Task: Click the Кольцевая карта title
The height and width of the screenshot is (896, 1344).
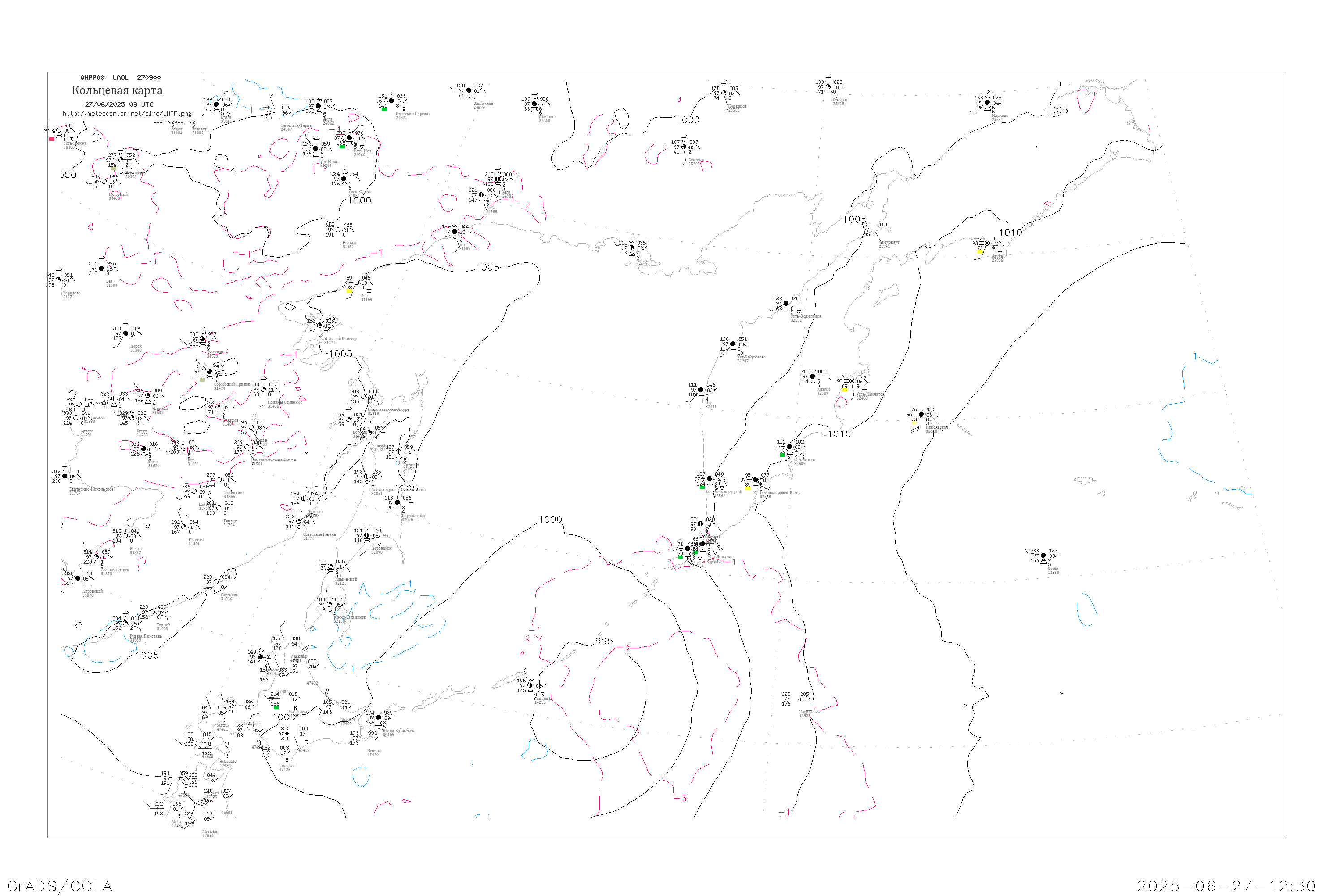Action: point(117,90)
